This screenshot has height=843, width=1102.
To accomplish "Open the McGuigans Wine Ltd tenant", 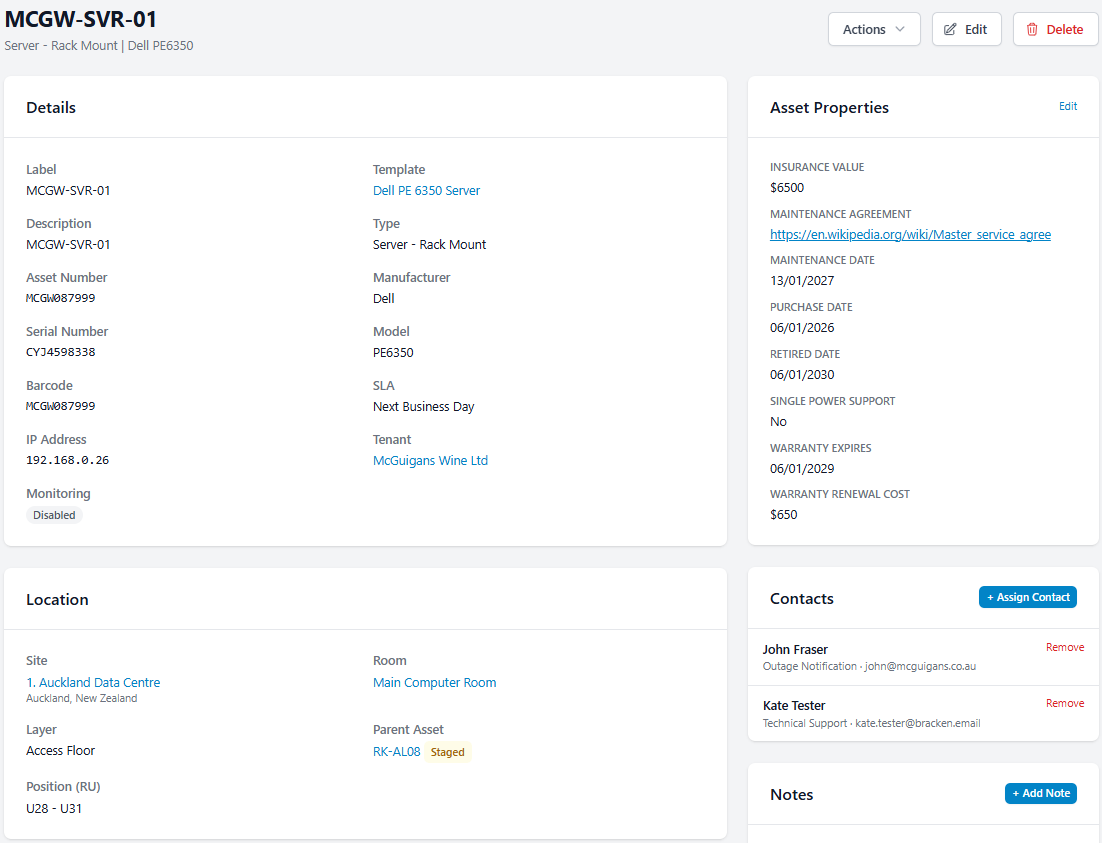I will pos(430,461).
